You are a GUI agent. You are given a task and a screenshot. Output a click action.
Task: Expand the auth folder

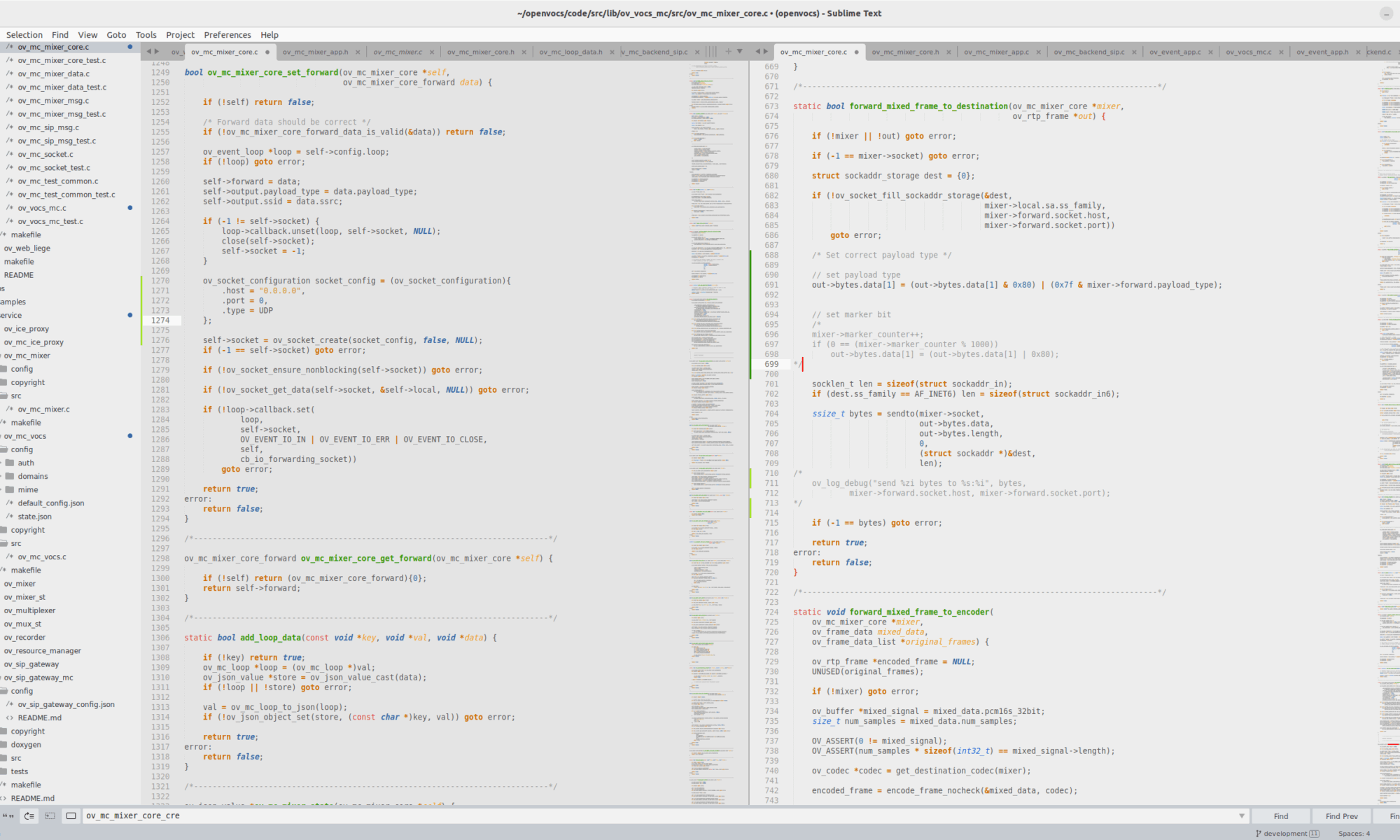click(x=26, y=463)
